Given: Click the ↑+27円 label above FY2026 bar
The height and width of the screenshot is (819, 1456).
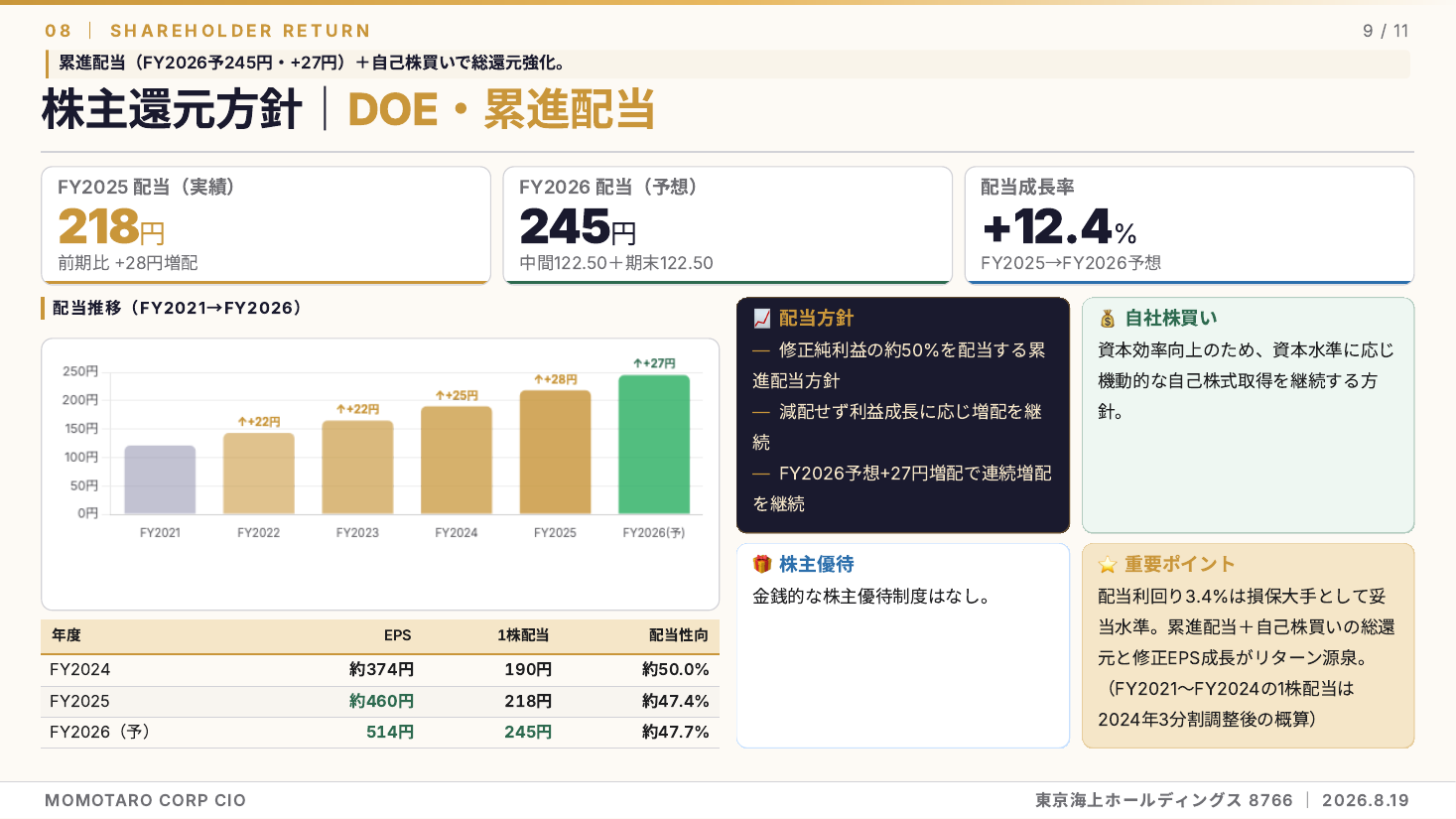Looking at the screenshot, I should (654, 363).
